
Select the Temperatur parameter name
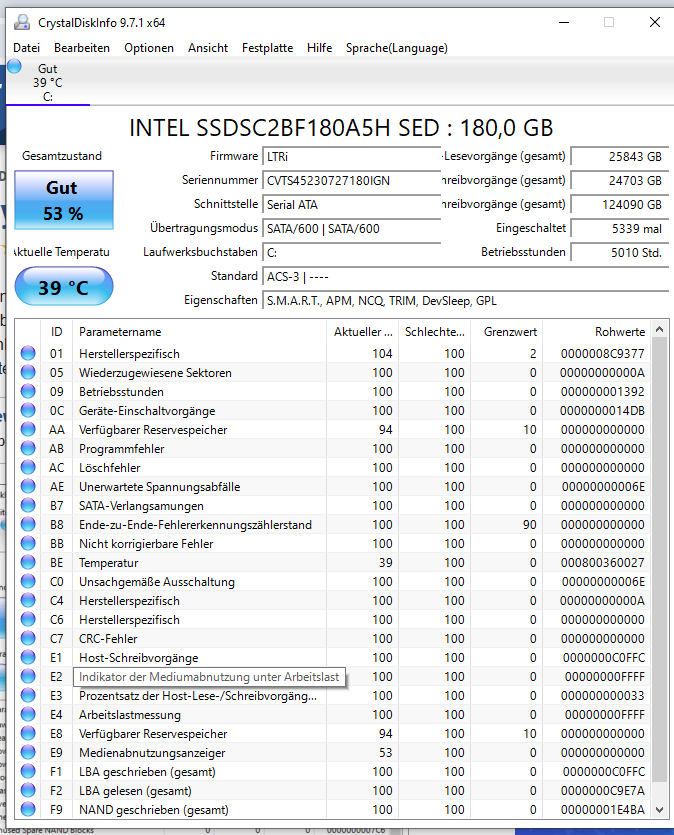[x=109, y=563]
